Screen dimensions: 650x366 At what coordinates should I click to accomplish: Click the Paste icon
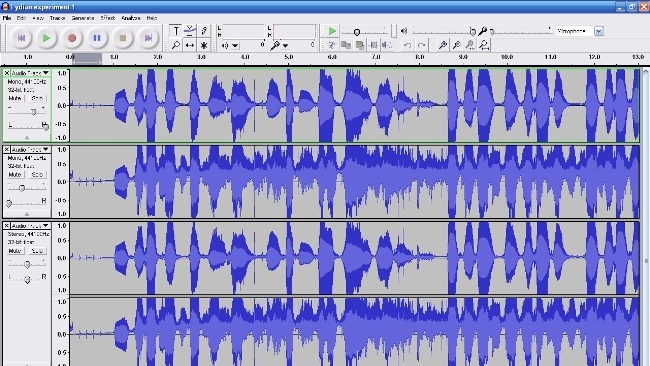coord(360,45)
